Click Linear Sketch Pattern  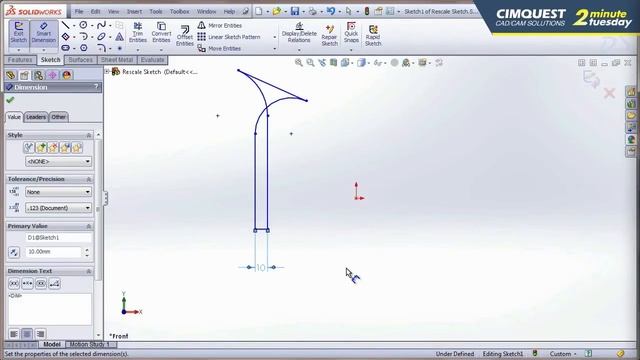pyautogui.click(x=229, y=37)
